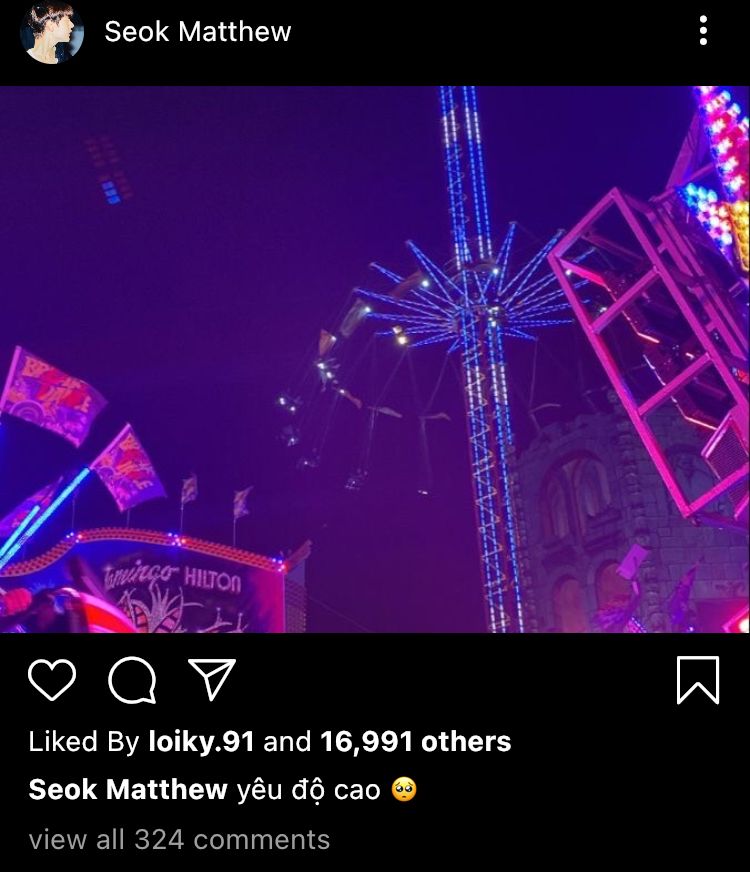View all 324 comments
This screenshot has width=750, height=872.
point(179,839)
